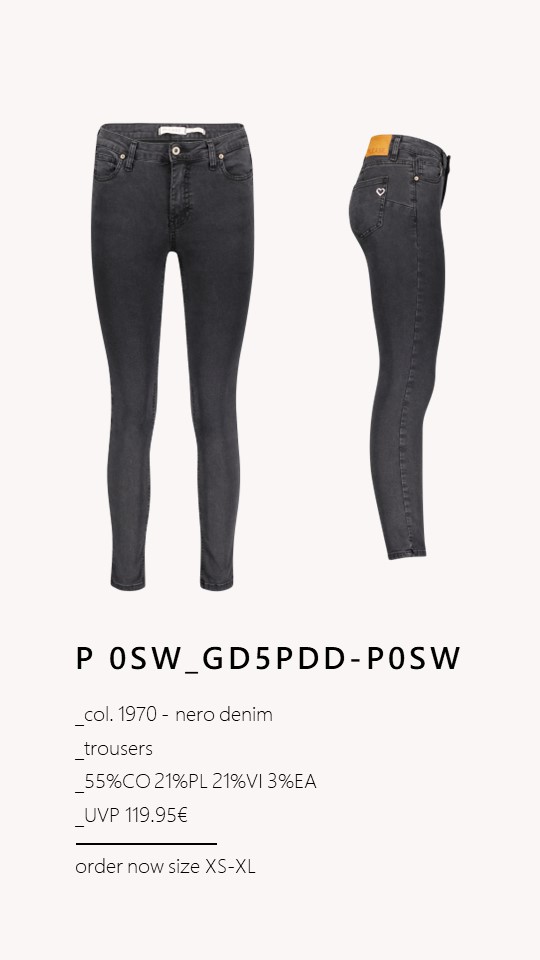Select the product code P 0SW_GD5PDD-P0SW heading
This screenshot has width=540, height=960.
(x=268, y=659)
